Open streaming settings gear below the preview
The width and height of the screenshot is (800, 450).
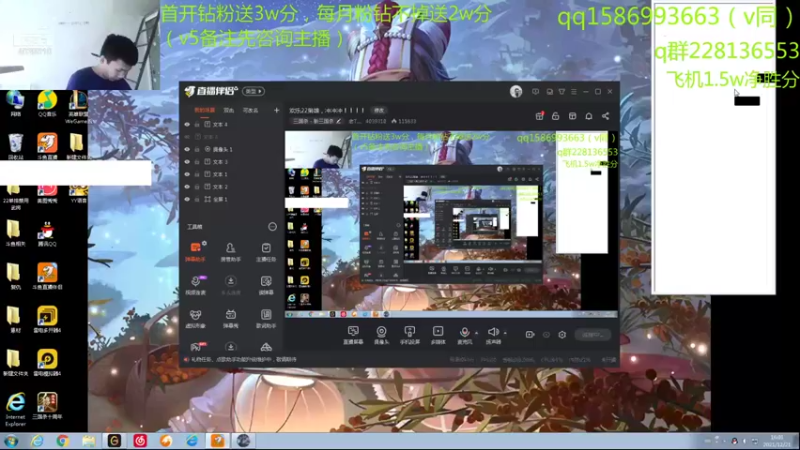tap(562, 335)
